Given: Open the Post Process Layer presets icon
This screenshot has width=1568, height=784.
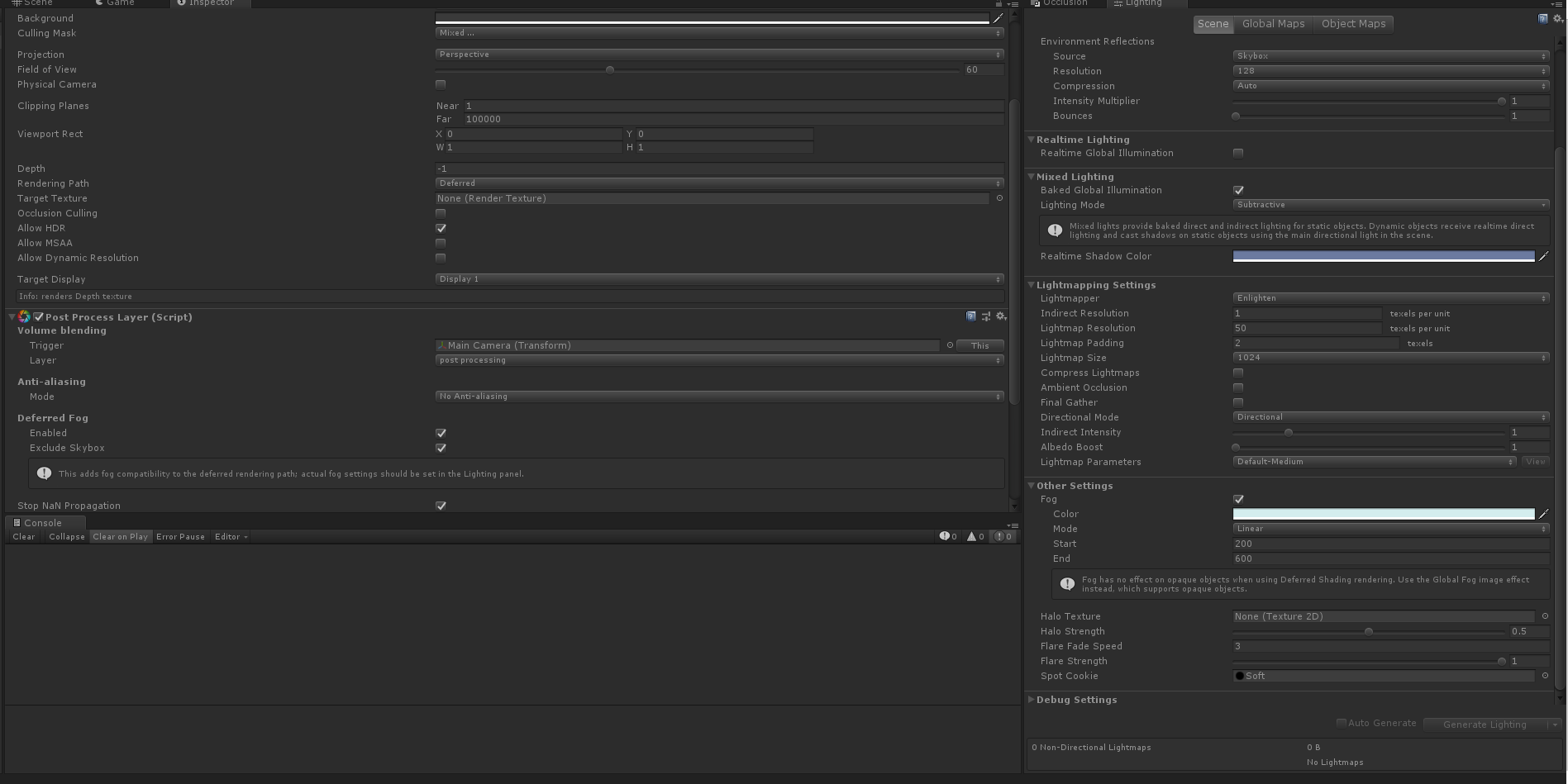Looking at the screenshot, I should (985, 316).
